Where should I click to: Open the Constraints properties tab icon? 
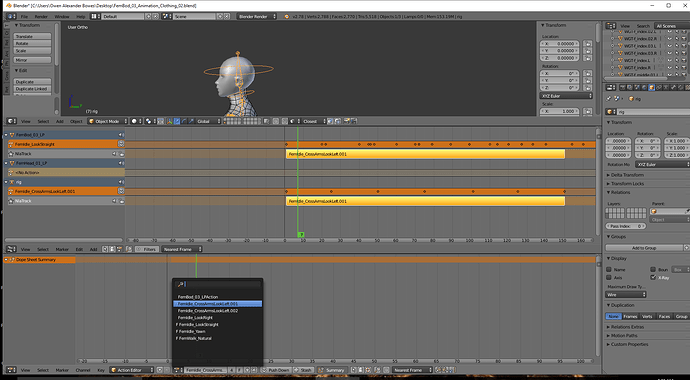coord(659,88)
